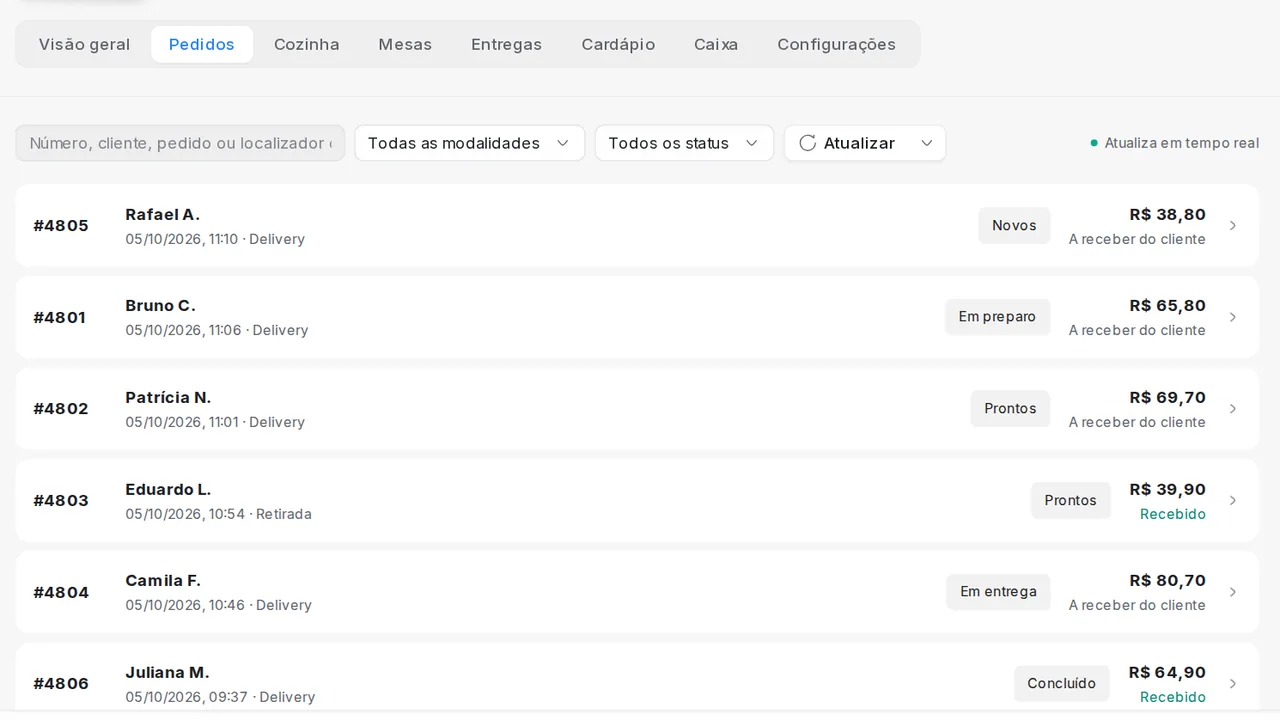Image resolution: width=1280 pixels, height=720 pixels.
Task: Expand the Todas as modalidades dropdown
Action: (469, 143)
